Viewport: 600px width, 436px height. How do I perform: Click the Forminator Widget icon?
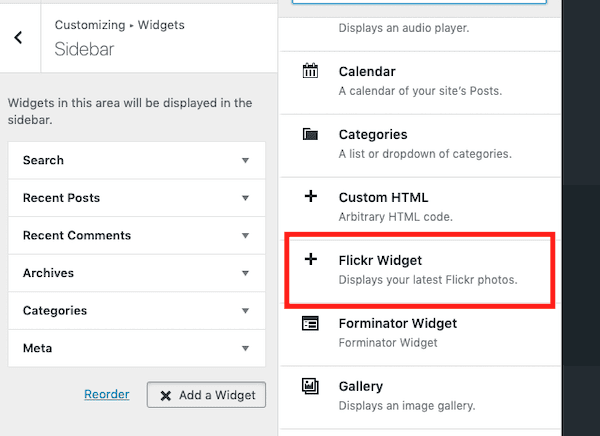pos(310,323)
